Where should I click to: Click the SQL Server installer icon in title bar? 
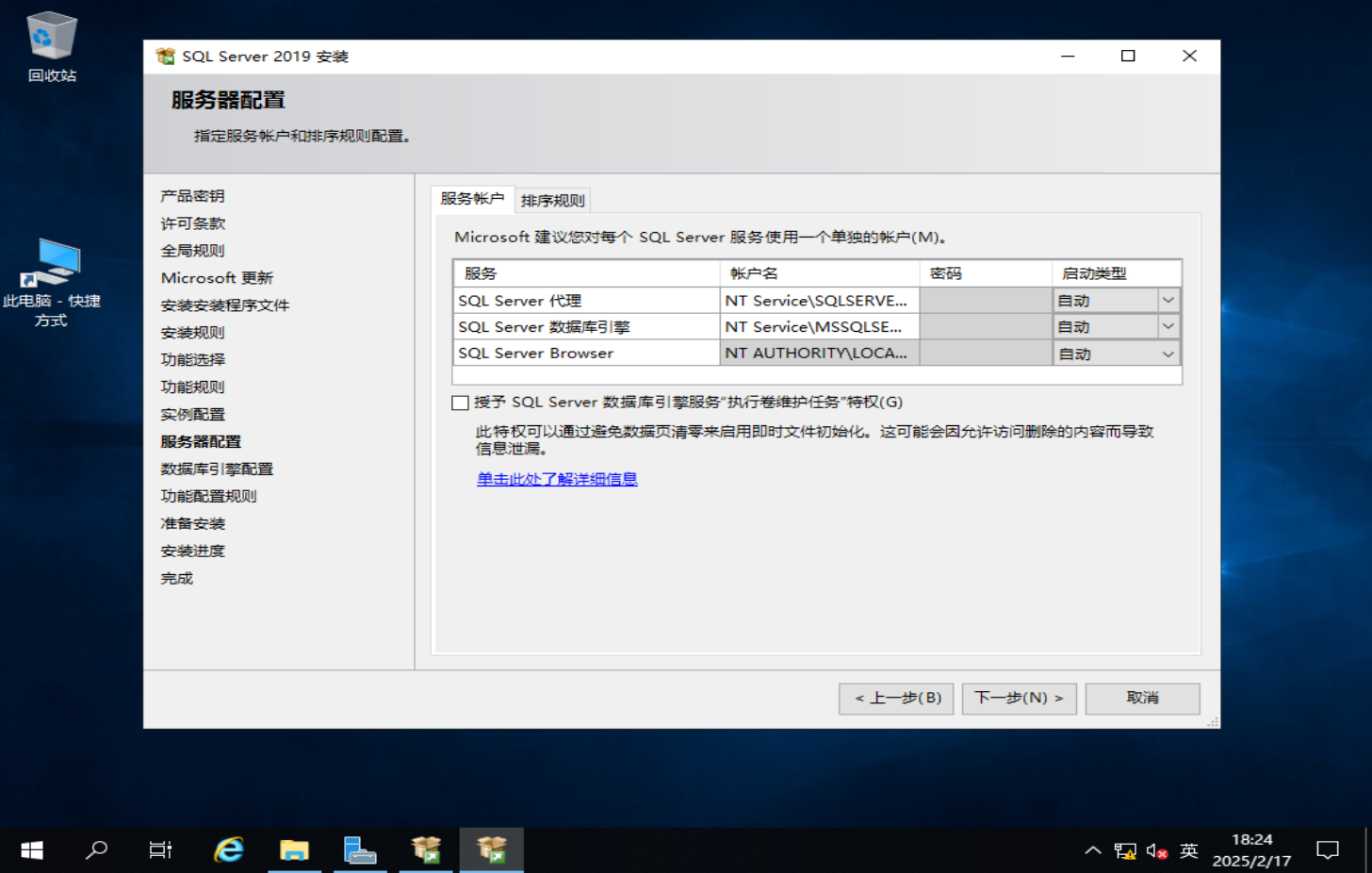(164, 56)
